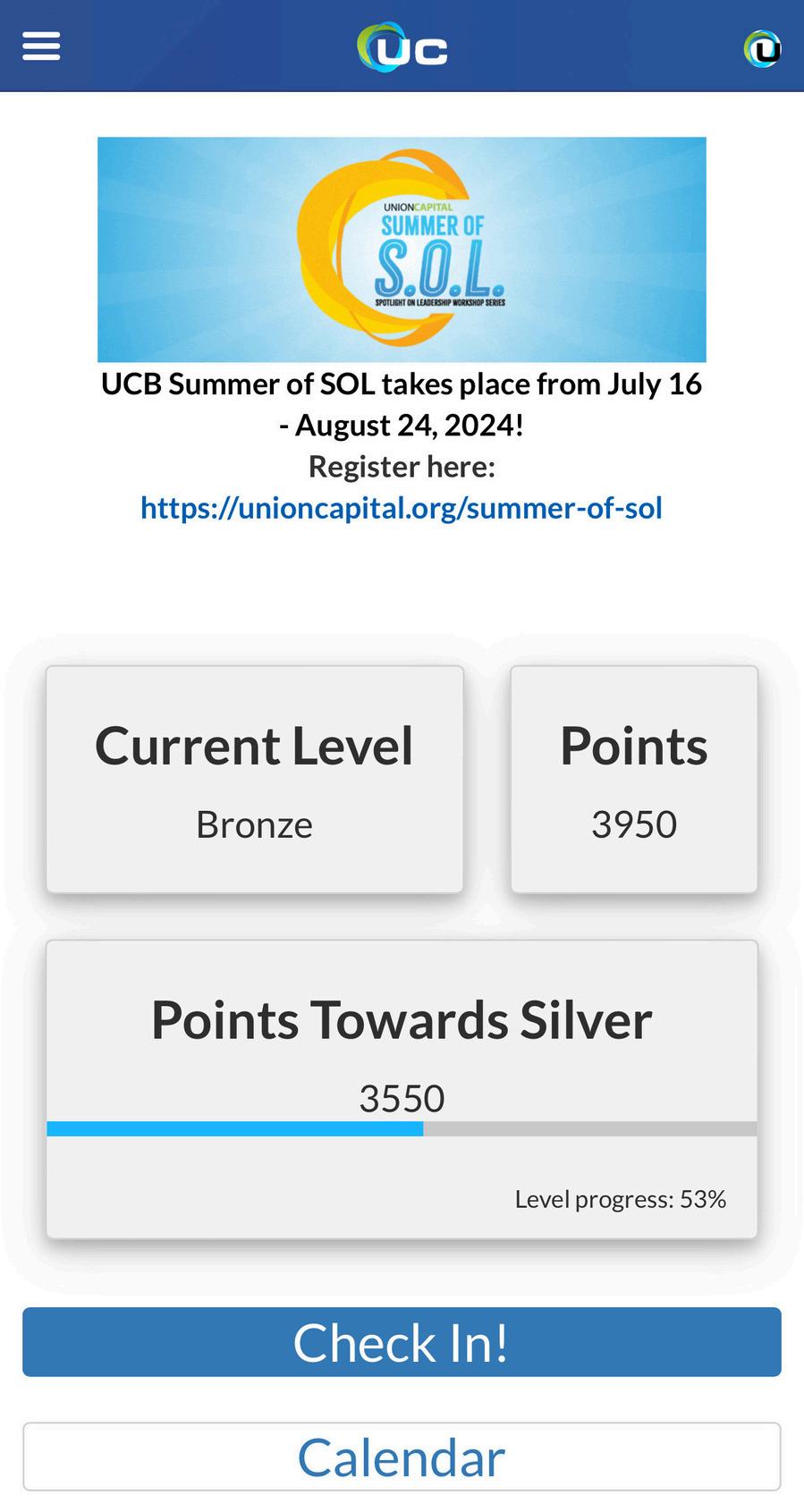This screenshot has width=804, height=1512.
Task: Open the unioncapital.org/summer-of-sol link
Action: (x=402, y=508)
